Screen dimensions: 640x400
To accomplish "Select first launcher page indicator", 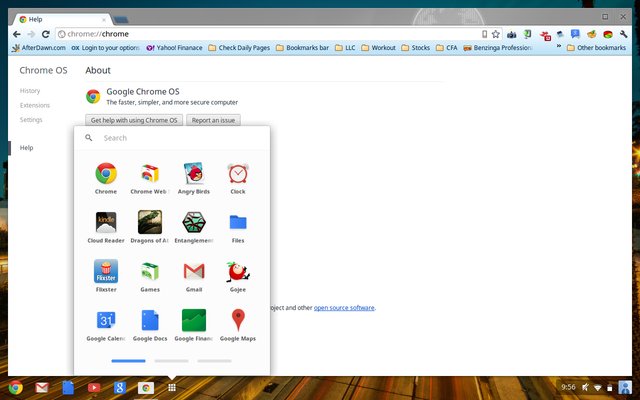I will click(128, 361).
